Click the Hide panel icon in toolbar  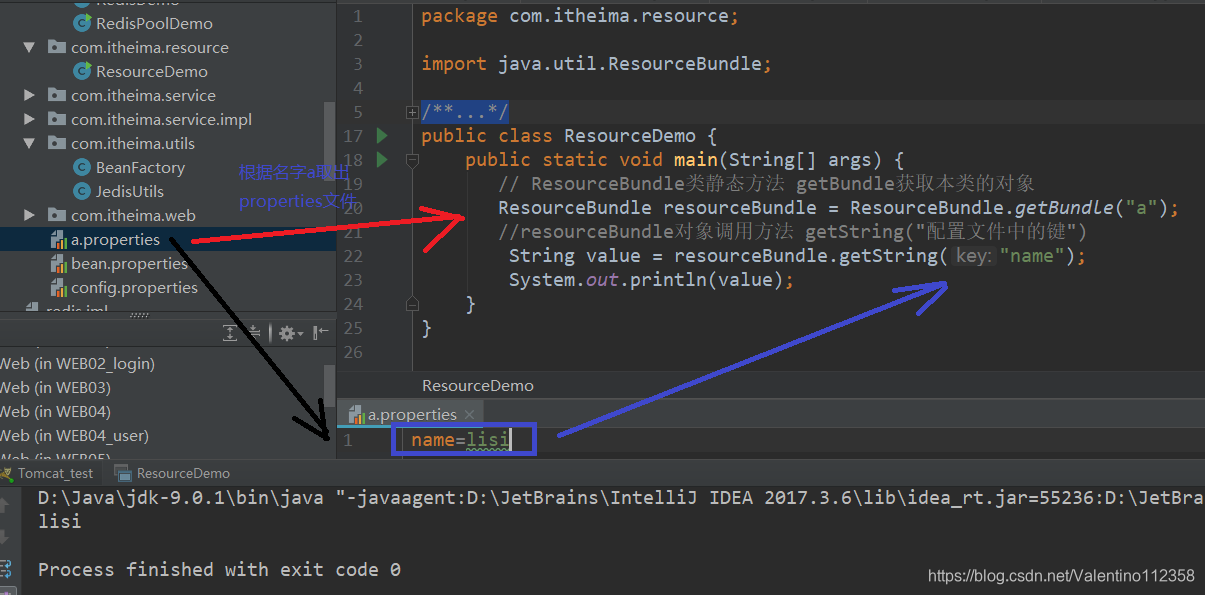[321, 333]
